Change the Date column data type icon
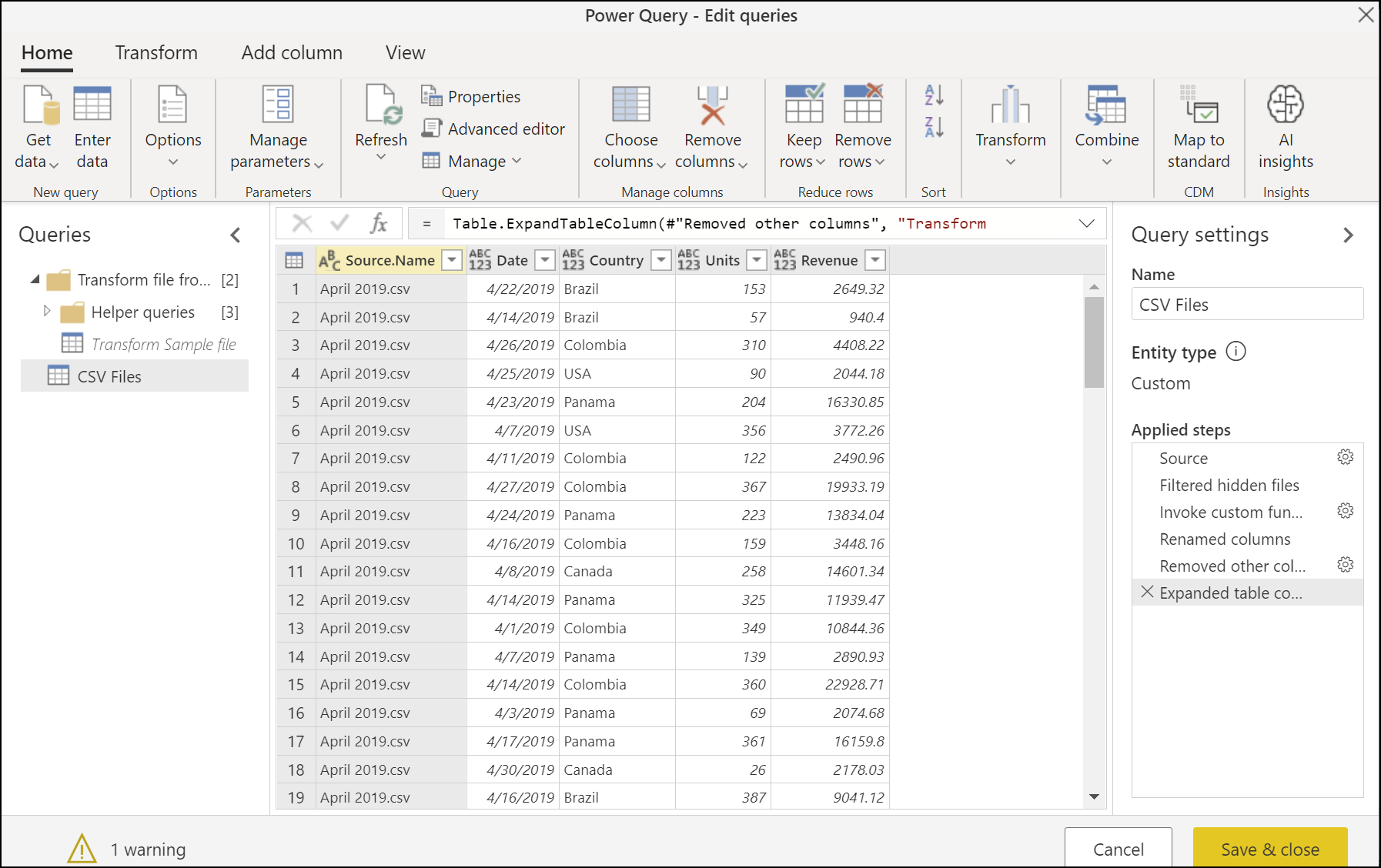 [480, 260]
